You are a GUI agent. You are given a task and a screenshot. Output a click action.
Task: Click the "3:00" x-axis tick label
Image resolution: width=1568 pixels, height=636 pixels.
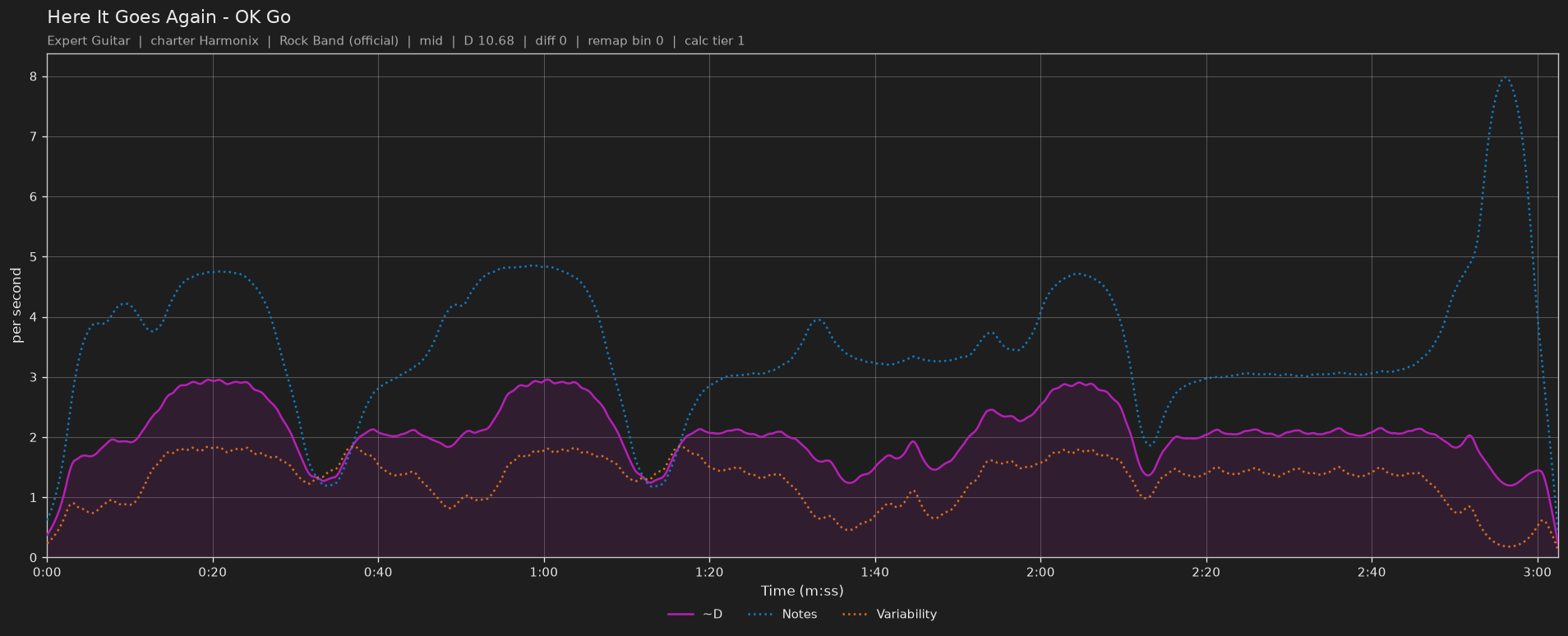click(1538, 572)
